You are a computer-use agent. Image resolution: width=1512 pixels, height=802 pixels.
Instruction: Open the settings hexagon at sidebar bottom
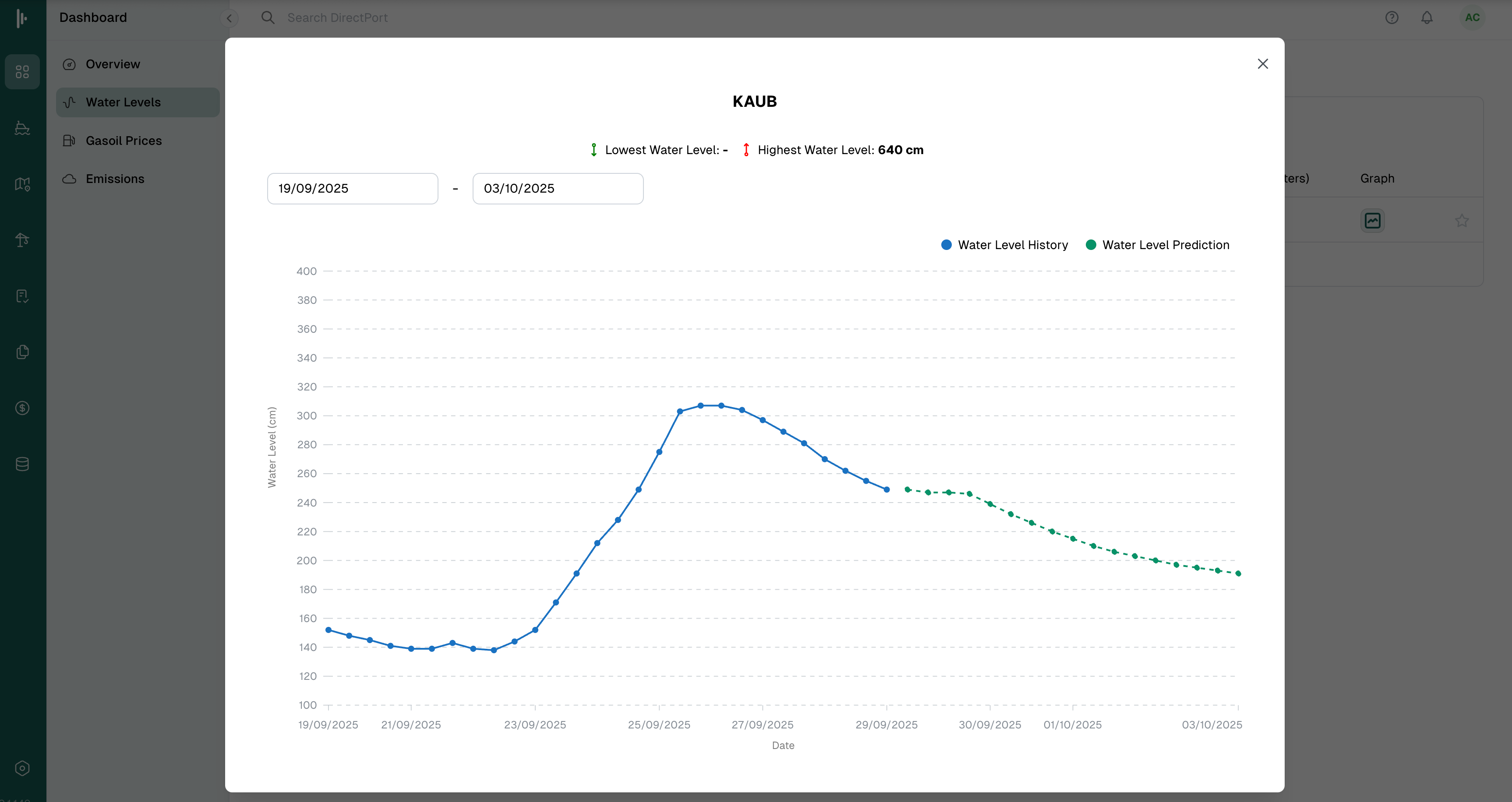22,768
